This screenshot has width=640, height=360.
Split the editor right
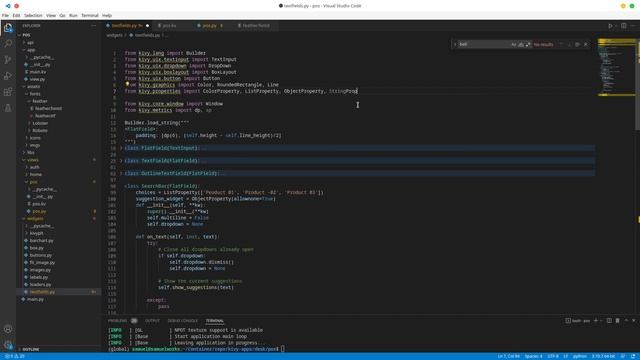pos(624,26)
